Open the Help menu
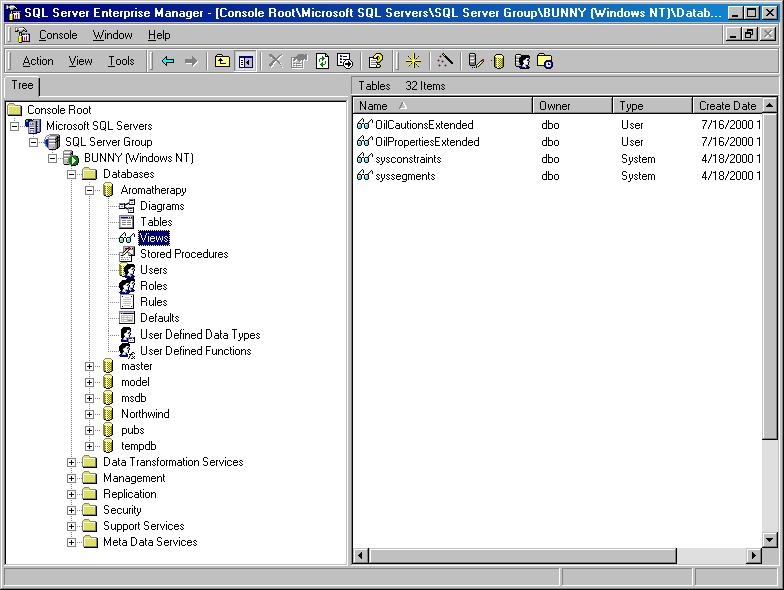This screenshot has height=590, width=784. pos(159,35)
